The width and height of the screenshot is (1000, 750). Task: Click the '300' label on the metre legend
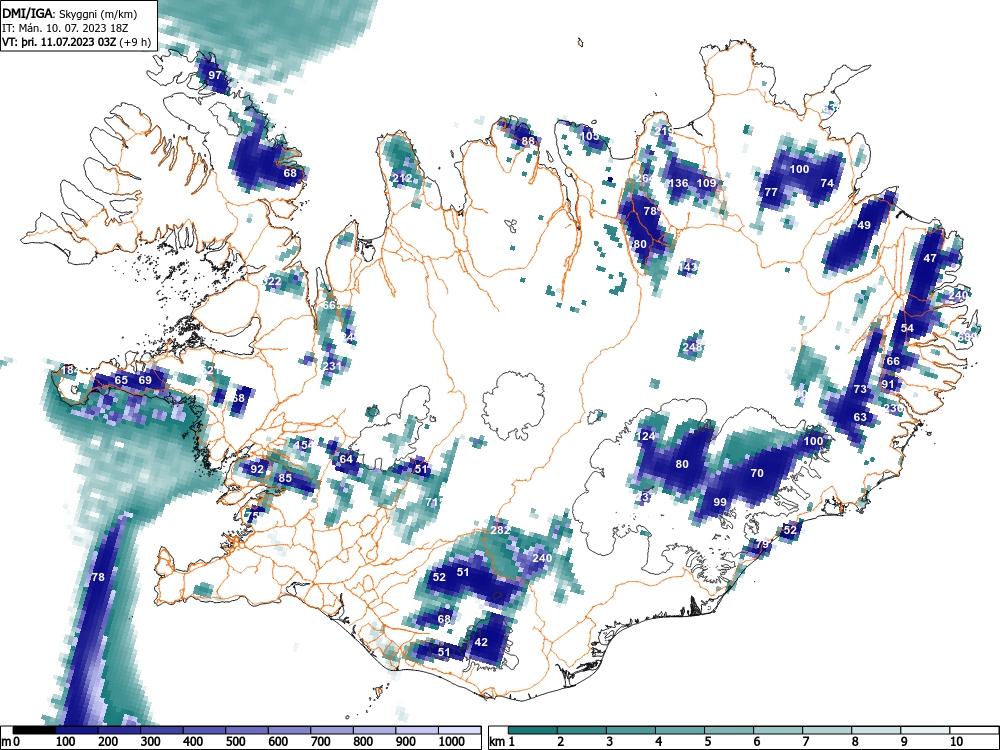coord(150,742)
